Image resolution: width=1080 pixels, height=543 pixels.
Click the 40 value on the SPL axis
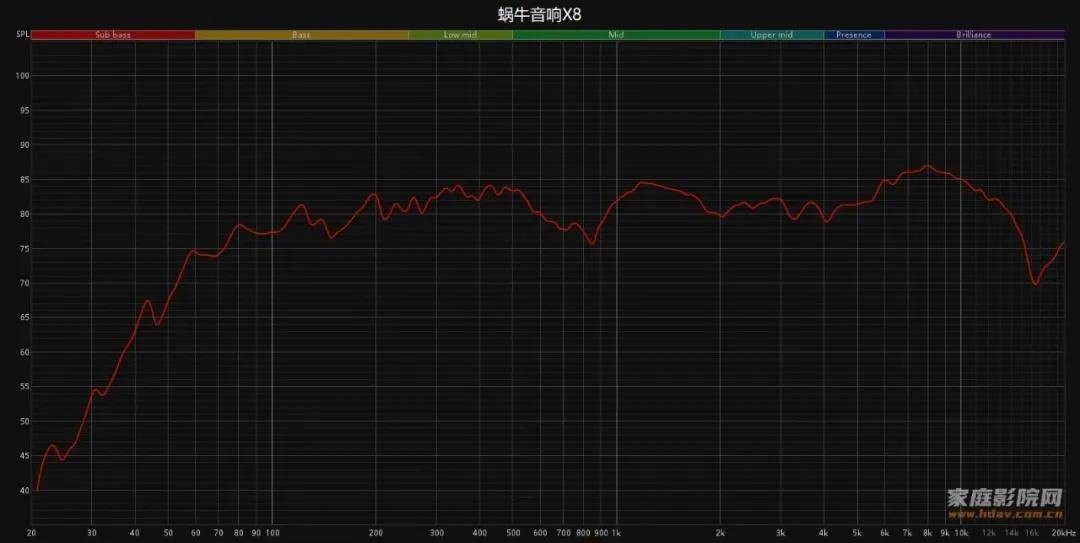(24, 490)
